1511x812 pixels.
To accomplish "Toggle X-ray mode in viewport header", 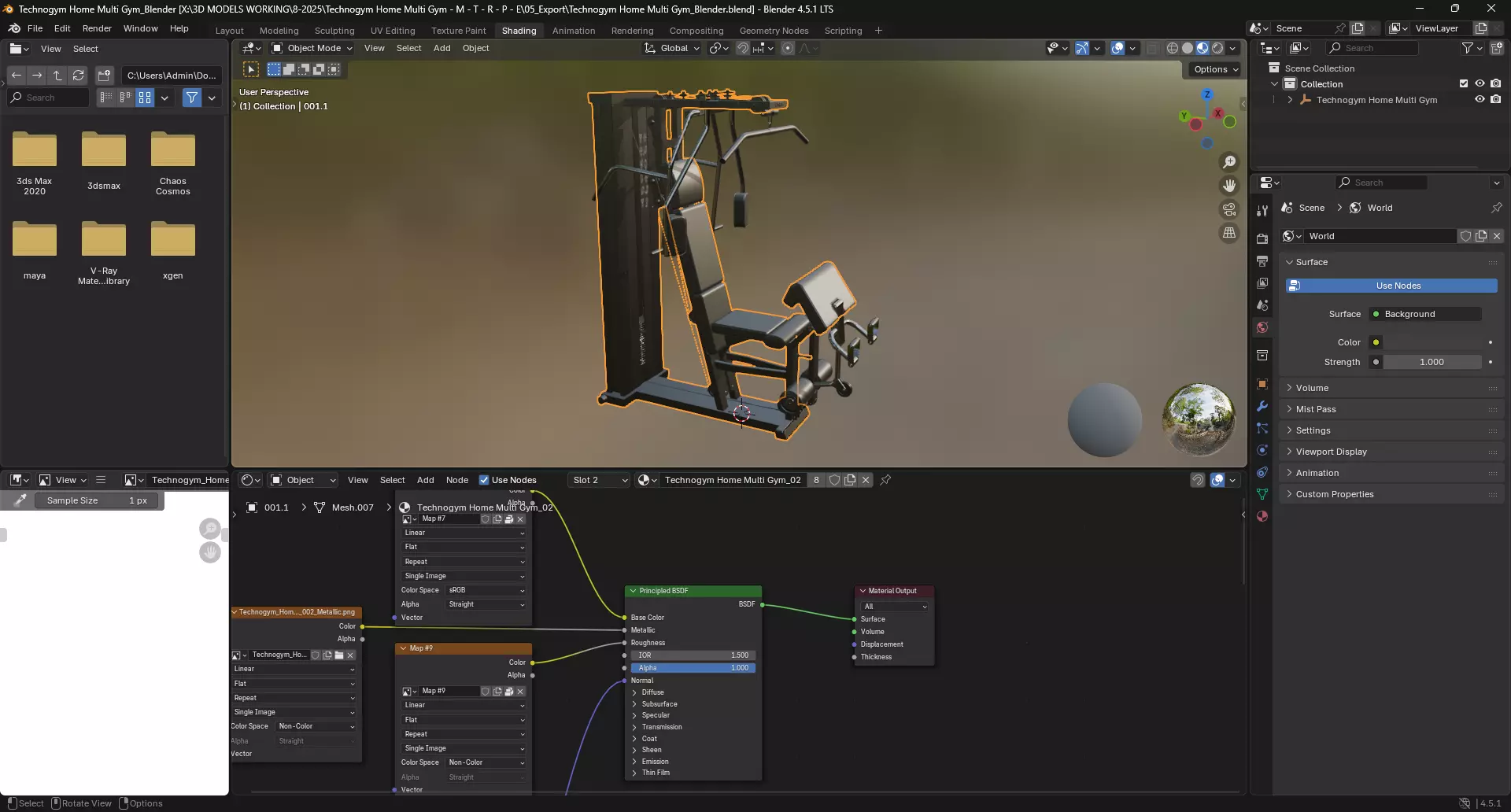I will (1152, 48).
